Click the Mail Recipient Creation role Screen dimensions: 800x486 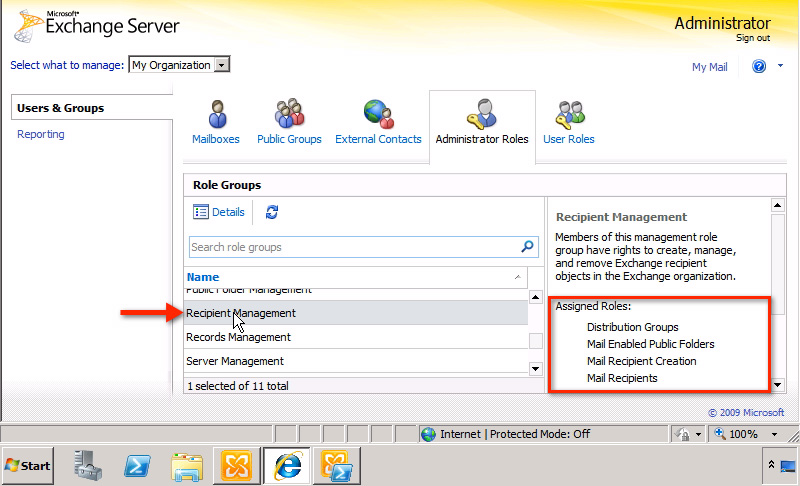641,361
